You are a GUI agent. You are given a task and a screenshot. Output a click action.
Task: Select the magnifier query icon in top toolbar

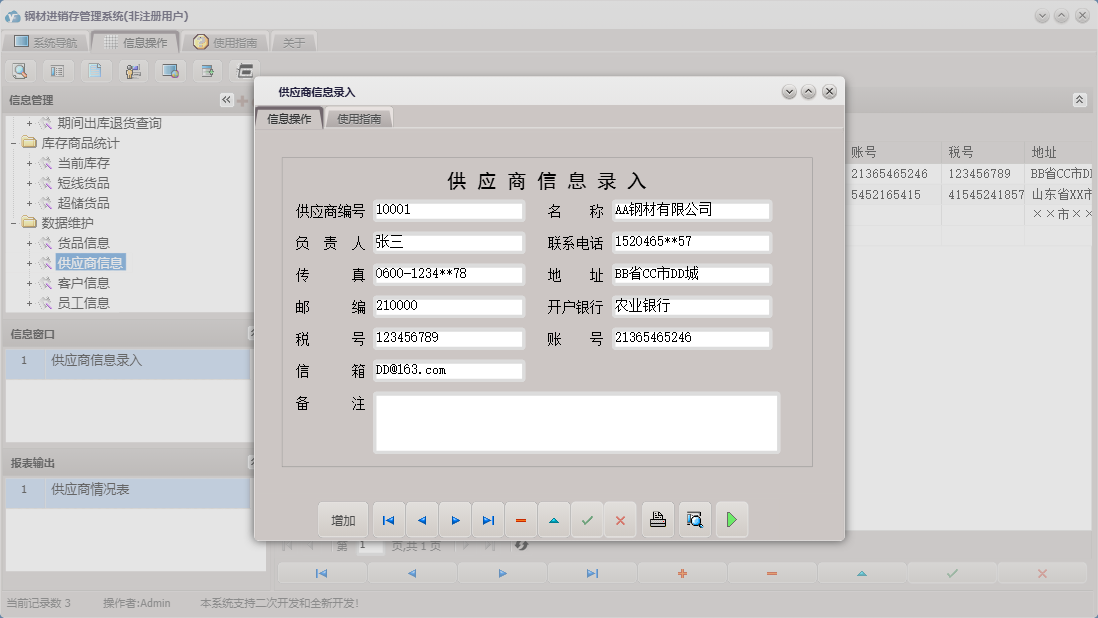tap(20, 71)
